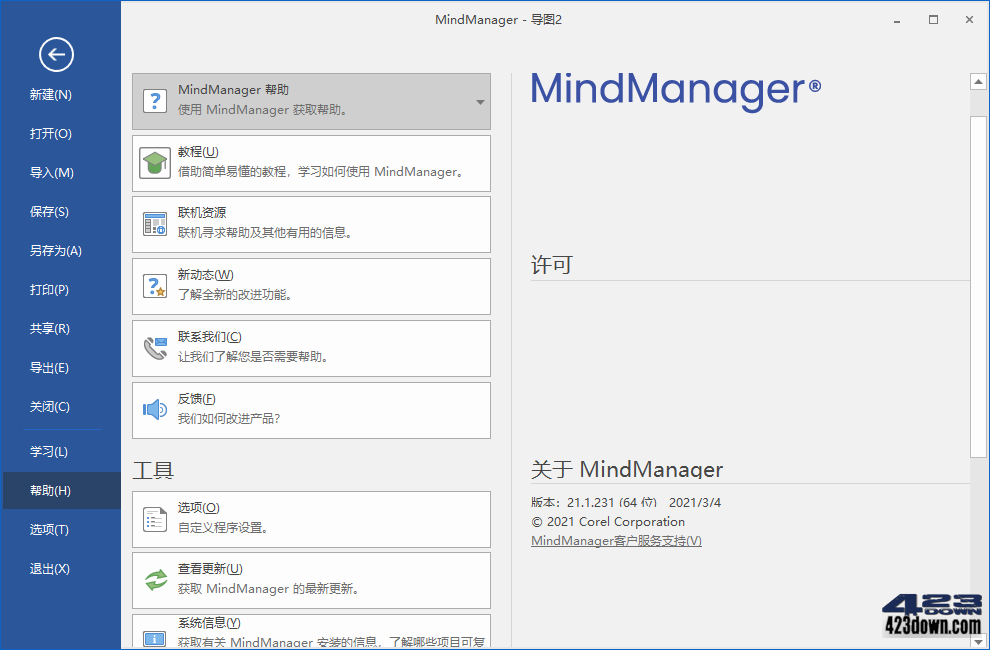Open 打印(P) from the left menu
This screenshot has height=650, width=990.
(47, 289)
